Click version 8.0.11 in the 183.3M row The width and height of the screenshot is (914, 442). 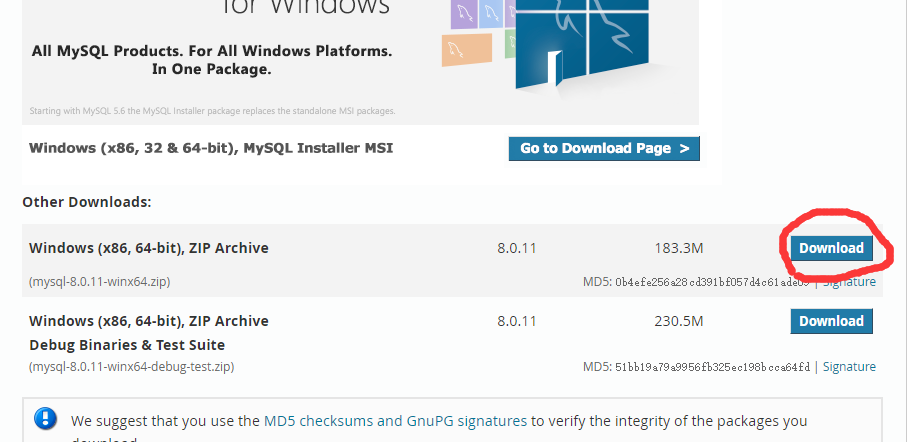coord(516,248)
